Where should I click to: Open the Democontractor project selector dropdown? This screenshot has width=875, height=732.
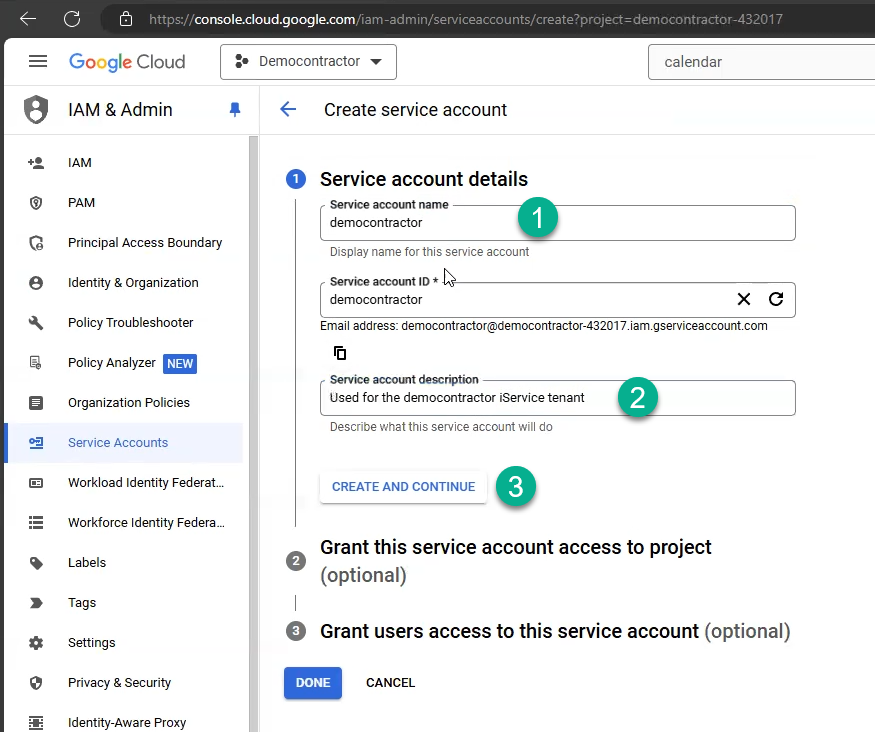(x=309, y=61)
